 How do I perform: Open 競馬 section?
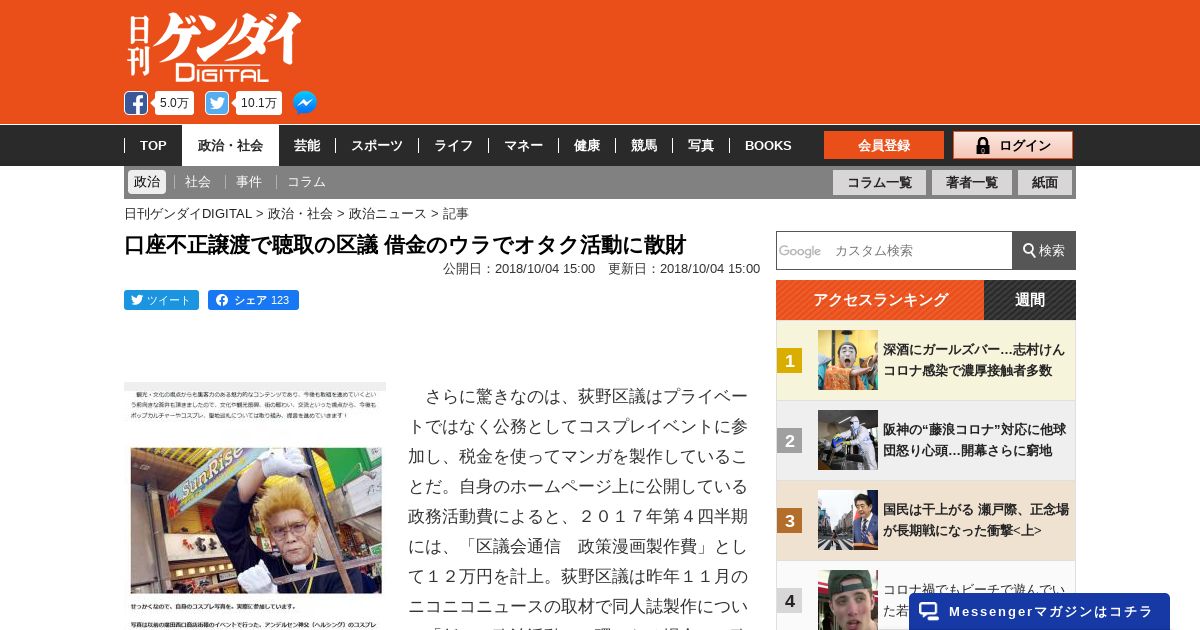tap(644, 145)
